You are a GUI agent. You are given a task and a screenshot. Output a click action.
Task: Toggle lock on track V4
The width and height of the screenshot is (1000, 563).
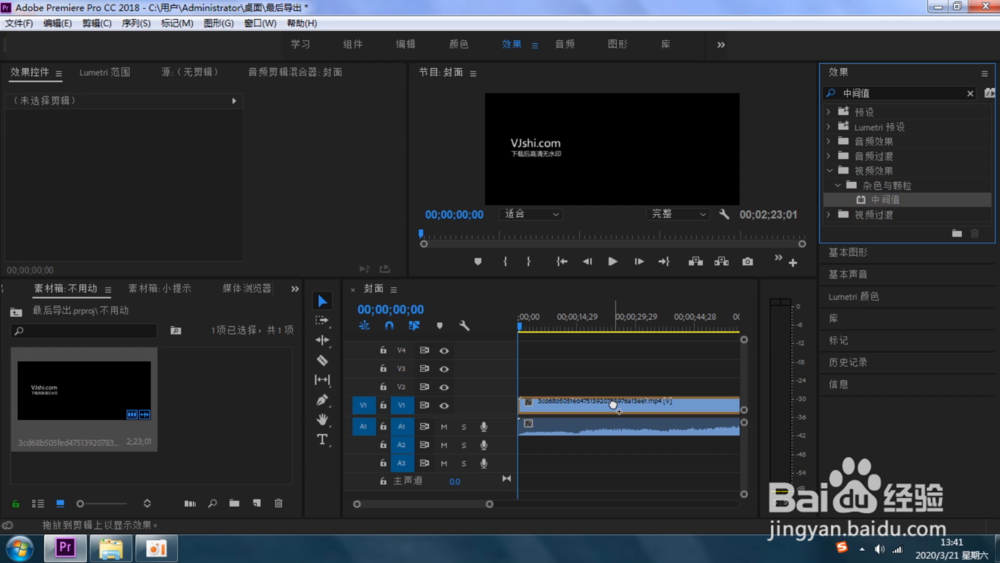tap(383, 350)
